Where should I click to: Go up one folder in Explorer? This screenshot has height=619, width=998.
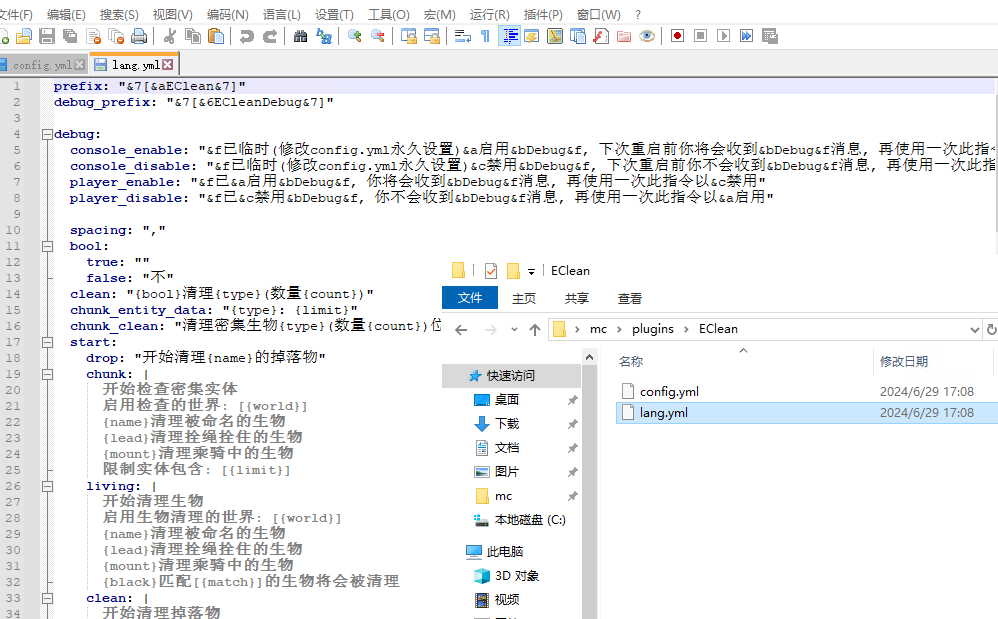click(x=535, y=330)
